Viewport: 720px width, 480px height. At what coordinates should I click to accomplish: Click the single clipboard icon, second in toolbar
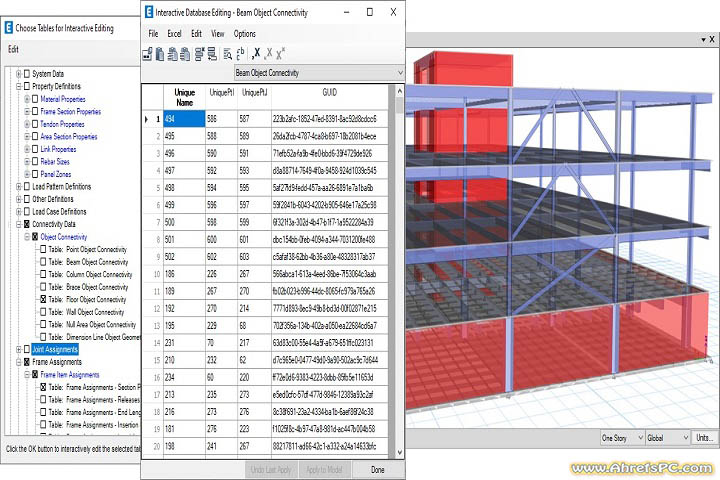tap(159, 54)
